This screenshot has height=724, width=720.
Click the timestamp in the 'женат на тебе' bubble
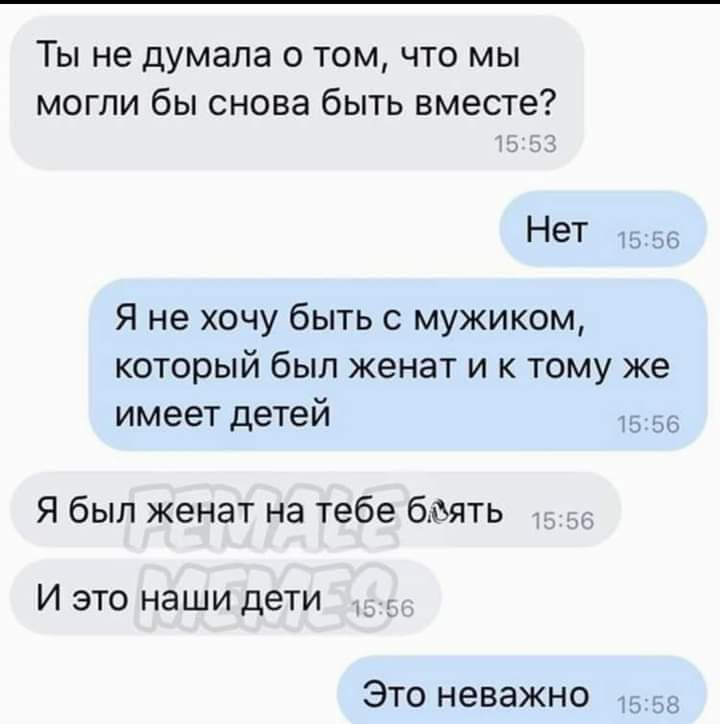[x=563, y=521]
